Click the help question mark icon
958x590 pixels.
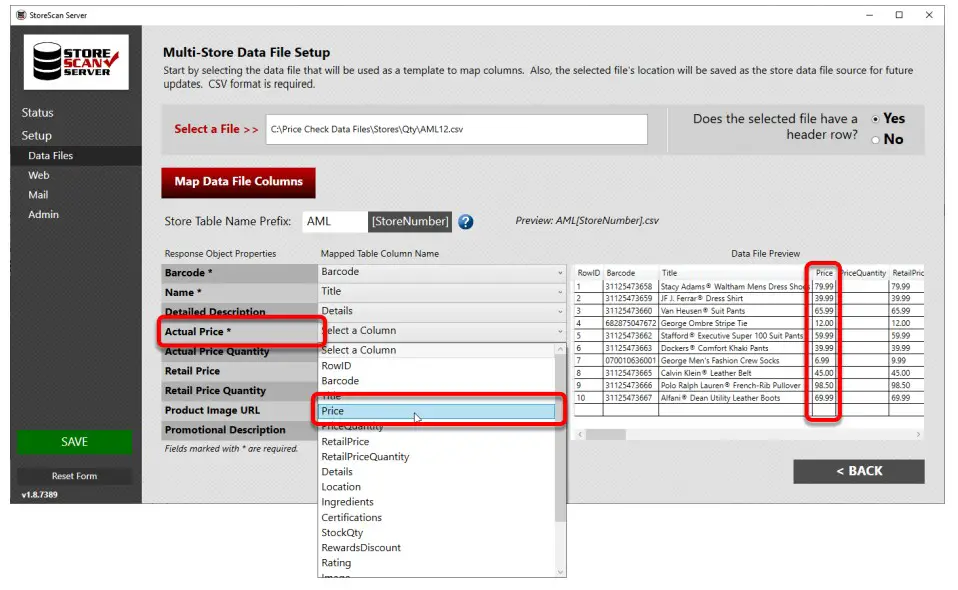pos(466,222)
